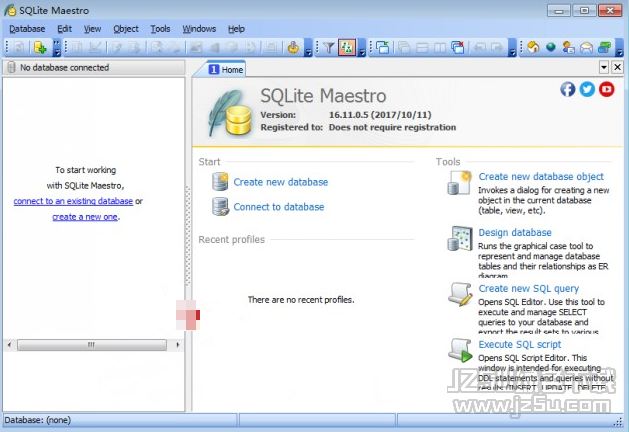The image size is (629, 432).
Task: Click the 'Database: (none)' status bar text
Action: pyautogui.click(x=38, y=420)
